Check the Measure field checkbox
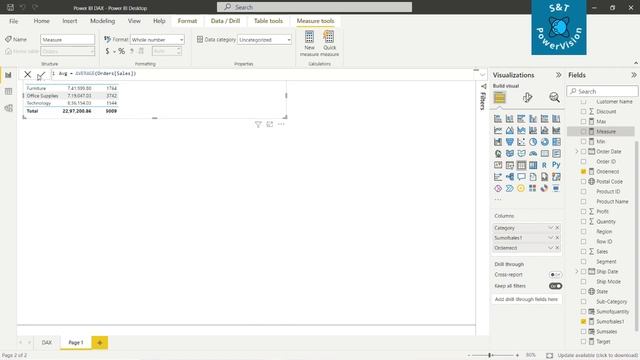 583,131
